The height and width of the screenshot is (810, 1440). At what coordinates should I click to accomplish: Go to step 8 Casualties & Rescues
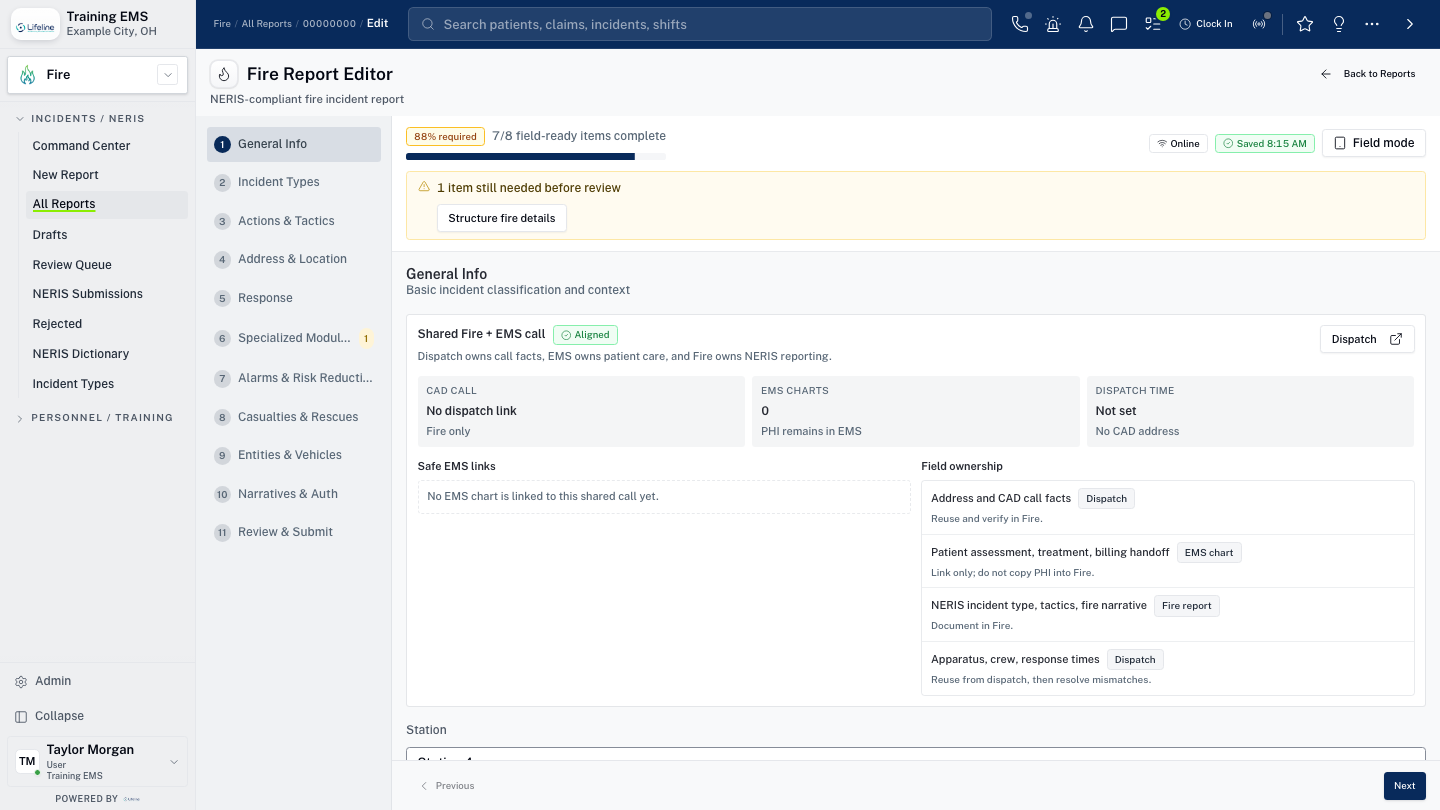[x=294, y=417]
